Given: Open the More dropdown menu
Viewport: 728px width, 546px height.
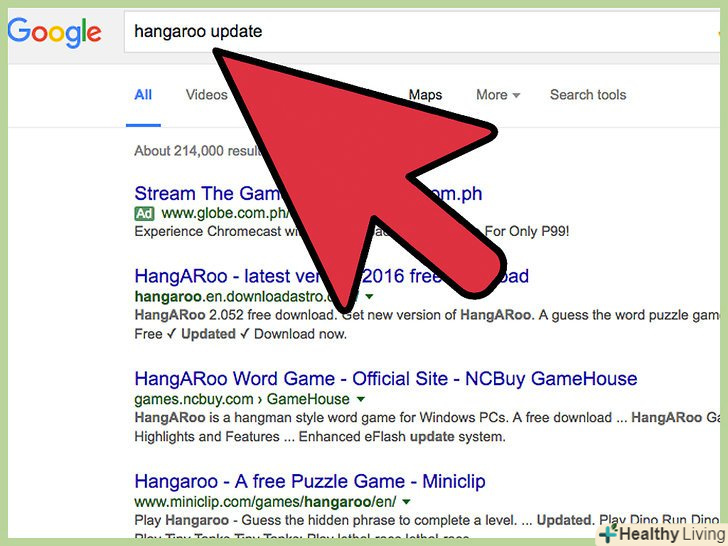Looking at the screenshot, I should coord(498,95).
